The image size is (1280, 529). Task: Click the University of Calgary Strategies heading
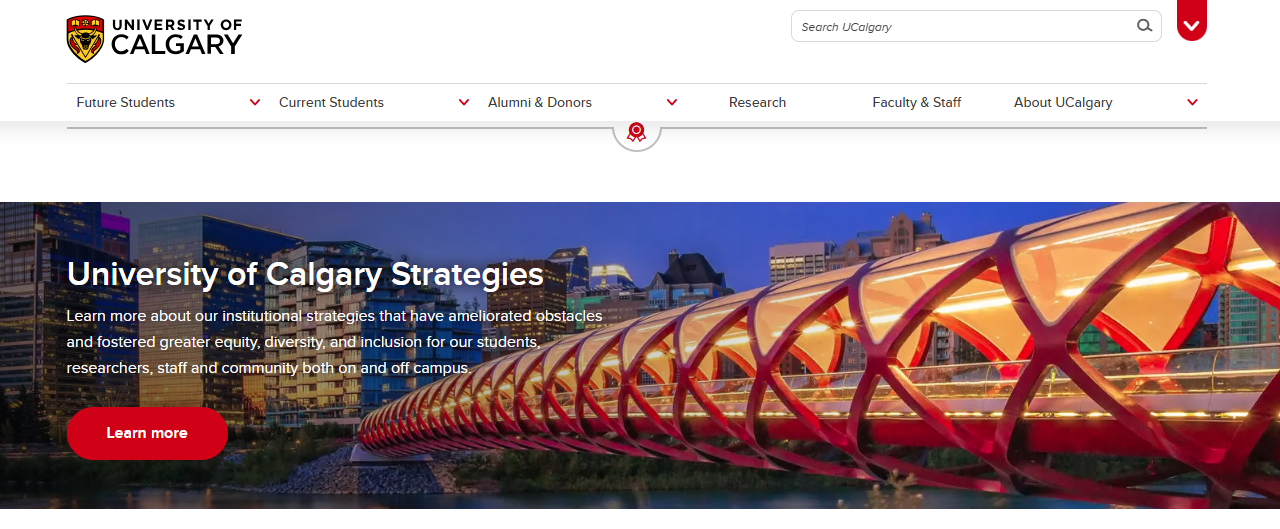pos(305,274)
